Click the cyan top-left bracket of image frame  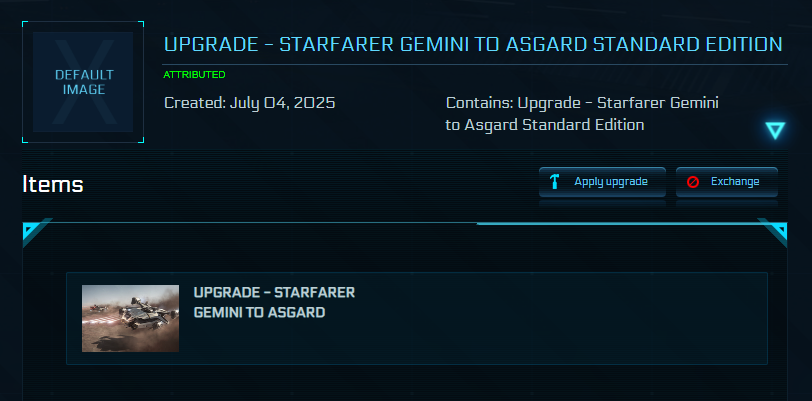(27, 26)
